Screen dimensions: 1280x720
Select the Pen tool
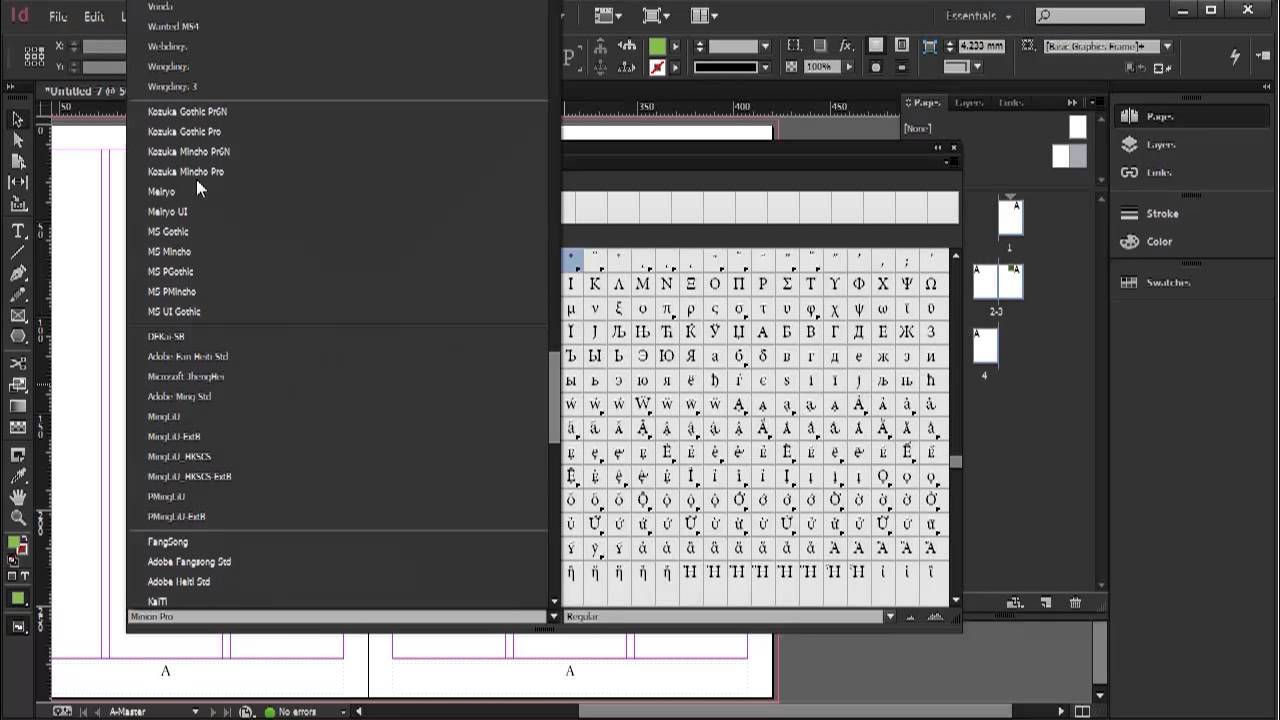click(x=18, y=273)
